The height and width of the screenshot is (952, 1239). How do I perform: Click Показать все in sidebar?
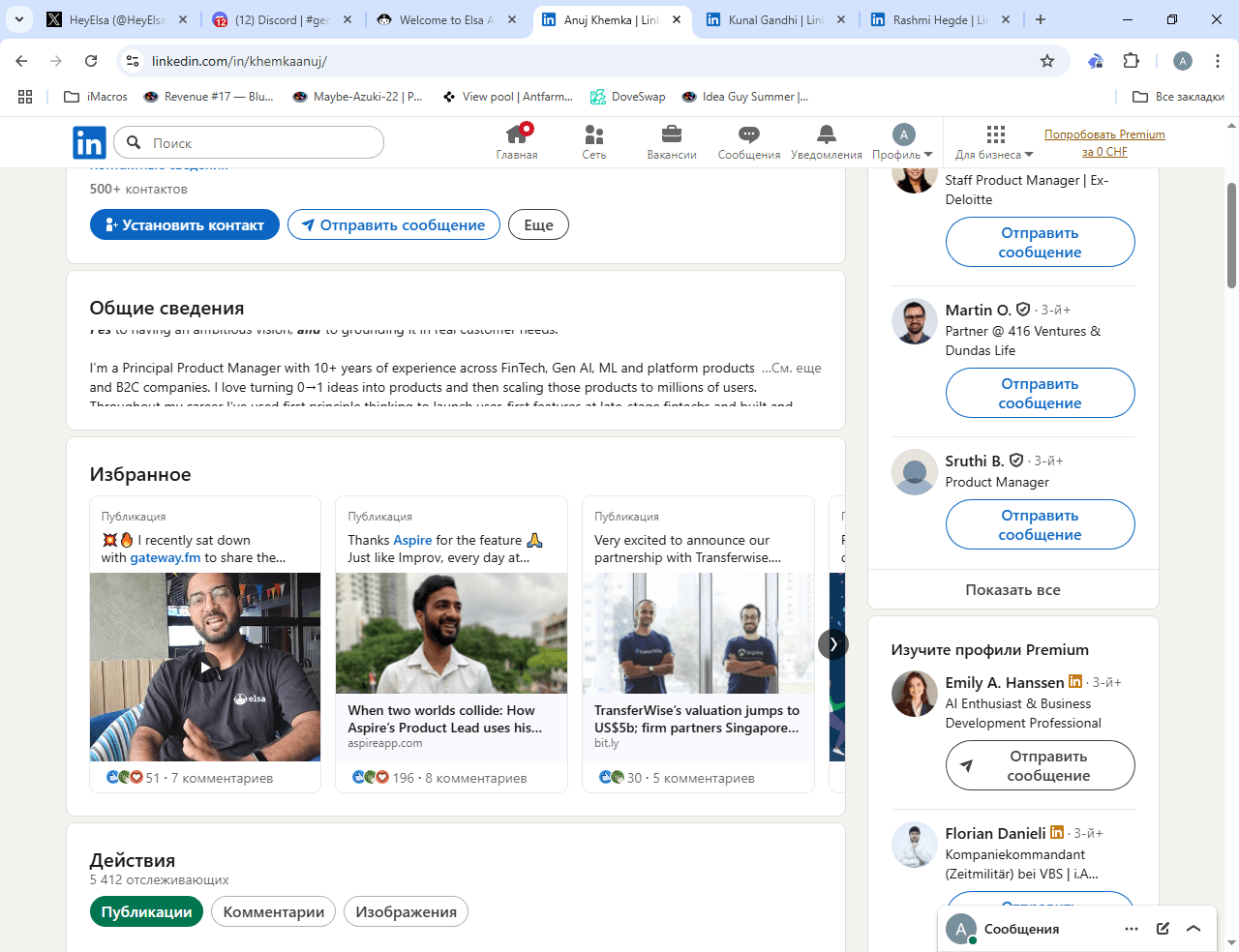(x=1012, y=589)
